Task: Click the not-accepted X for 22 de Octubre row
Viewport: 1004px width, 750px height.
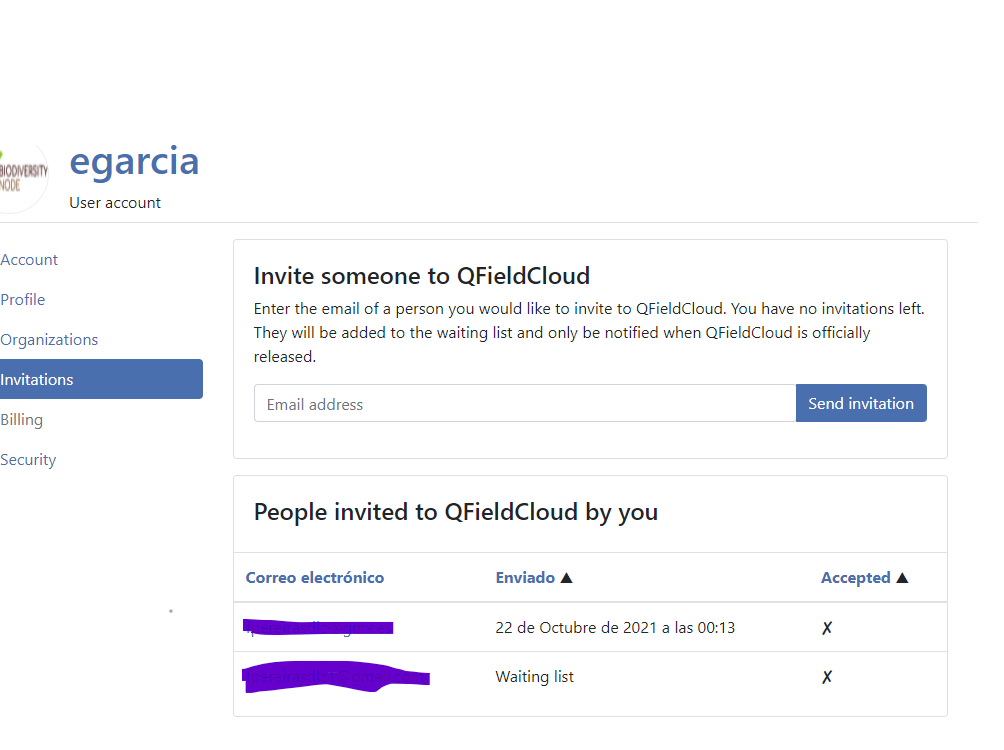Action: coord(827,628)
